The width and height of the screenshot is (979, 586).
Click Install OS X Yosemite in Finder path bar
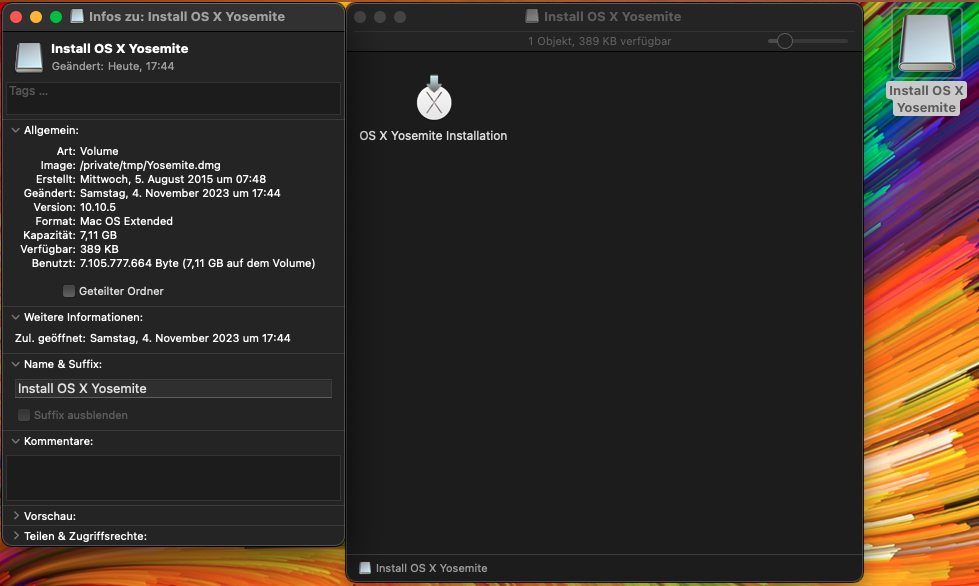tap(431, 568)
